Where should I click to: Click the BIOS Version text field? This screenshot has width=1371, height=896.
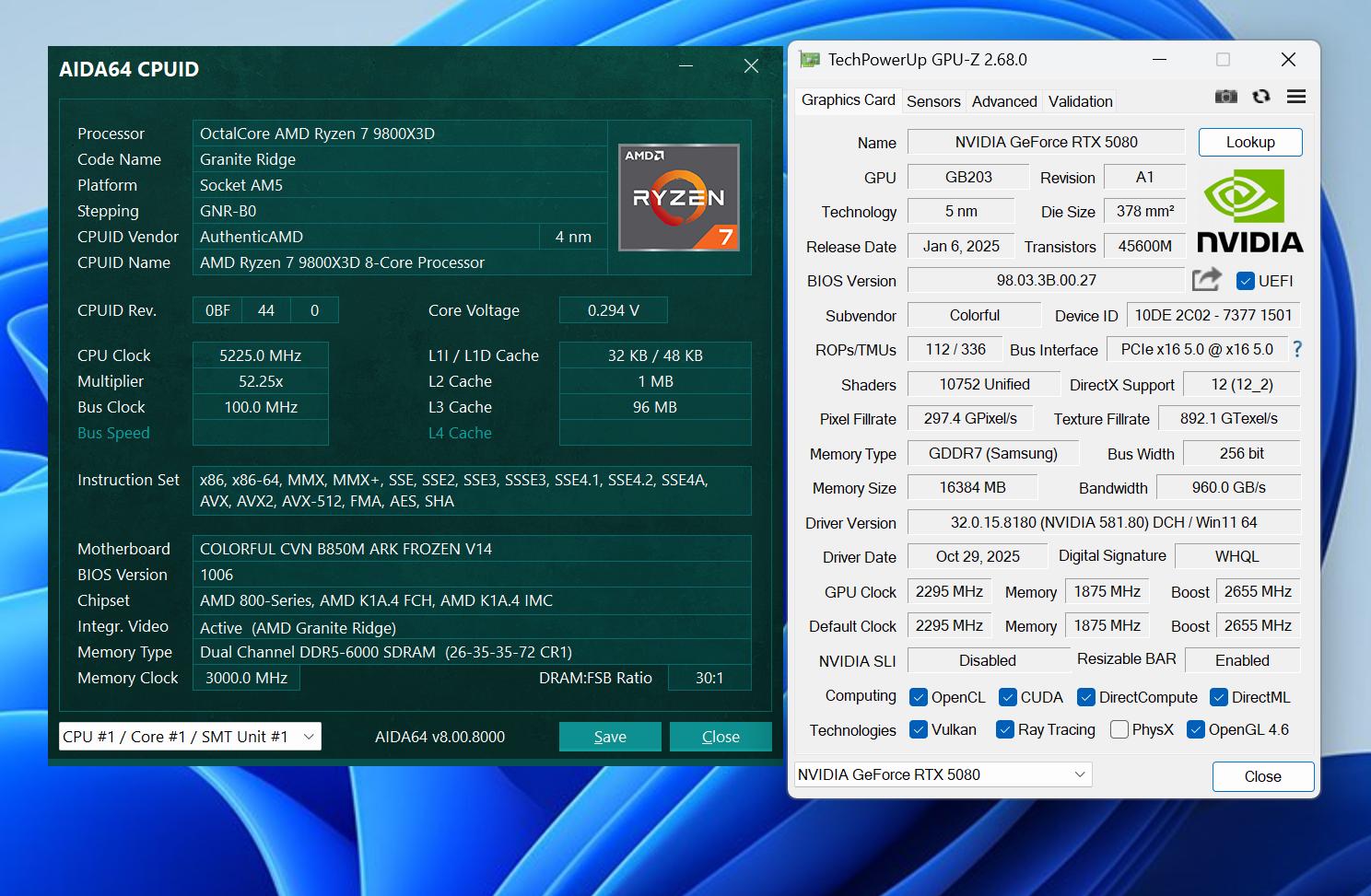1046,279
